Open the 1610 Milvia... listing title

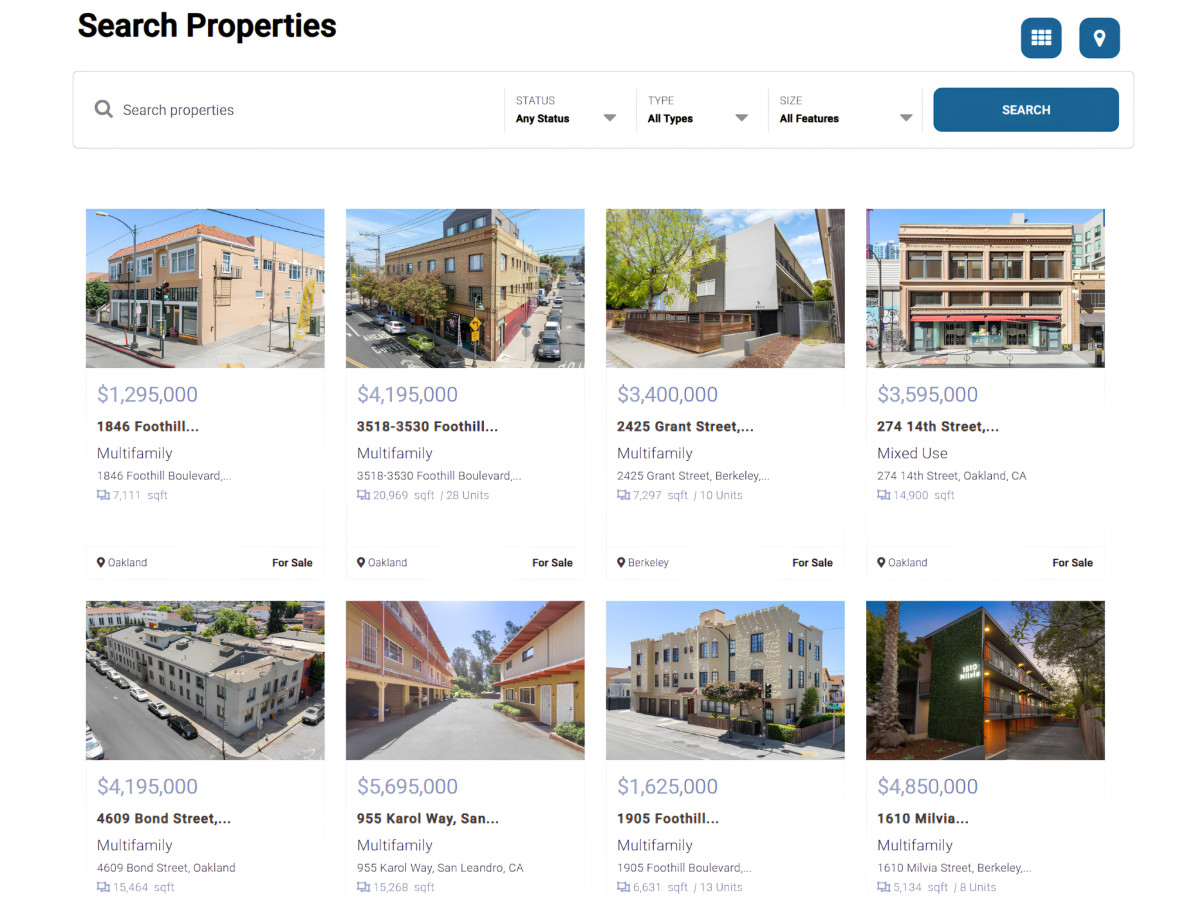coord(923,818)
